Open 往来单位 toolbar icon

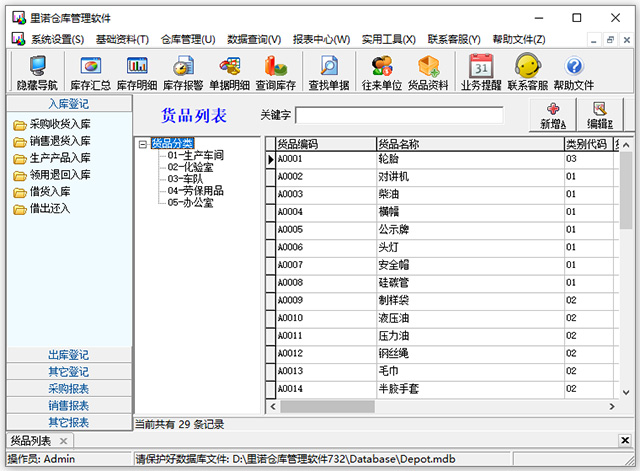(x=382, y=72)
